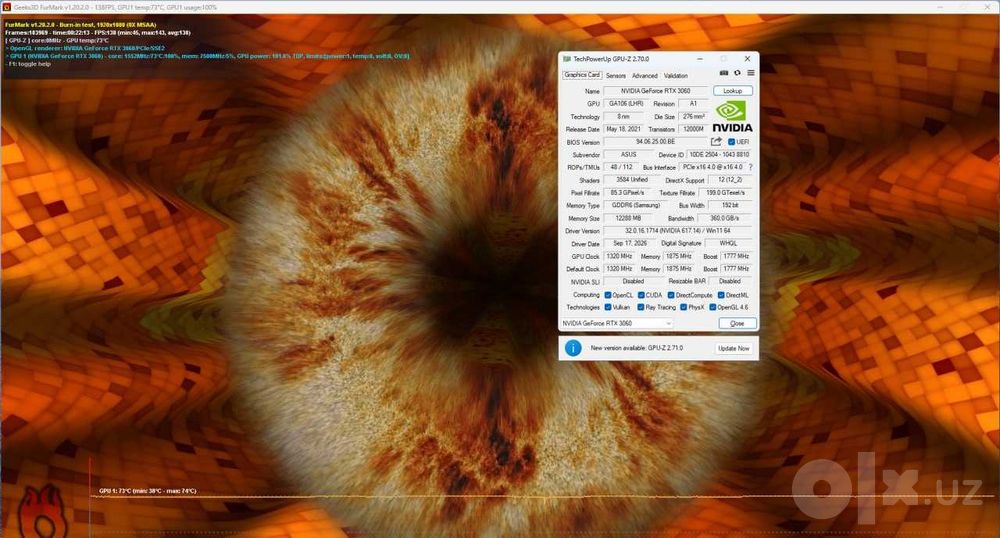
Task: Click the FurMark flame logo
Action: click(x=41, y=510)
